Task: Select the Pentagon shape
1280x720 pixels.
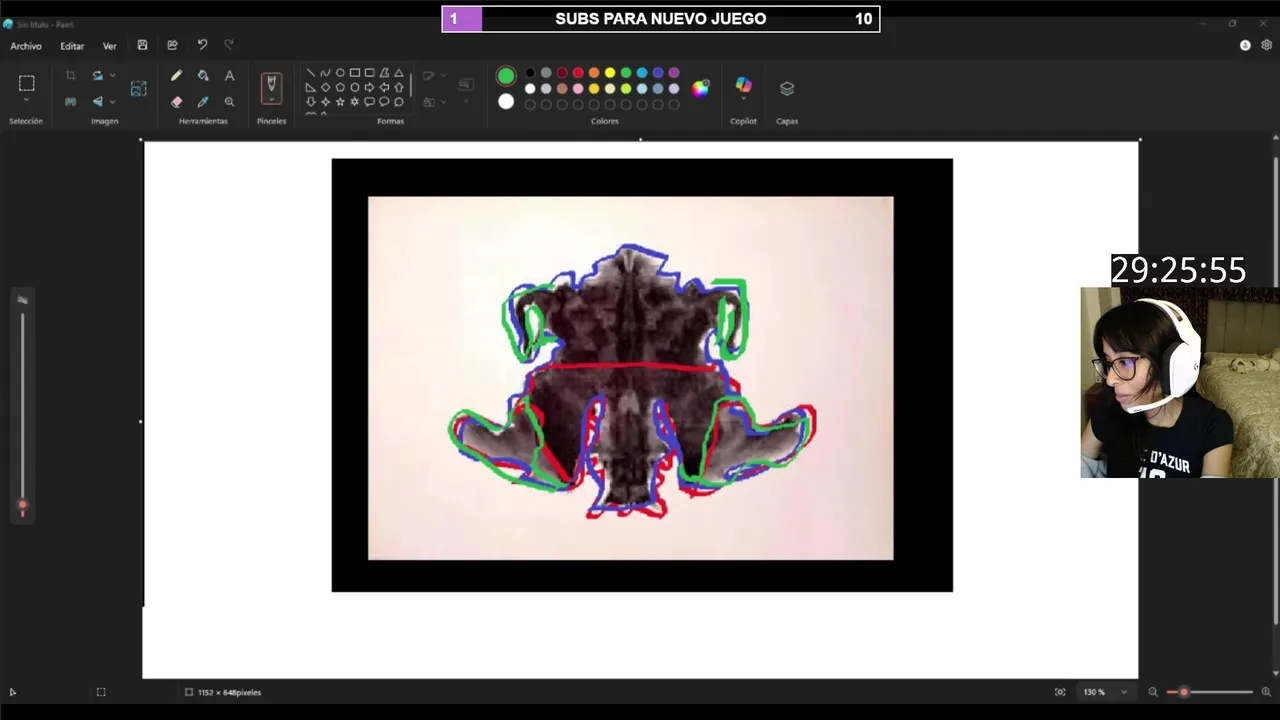Action: tap(340, 87)
